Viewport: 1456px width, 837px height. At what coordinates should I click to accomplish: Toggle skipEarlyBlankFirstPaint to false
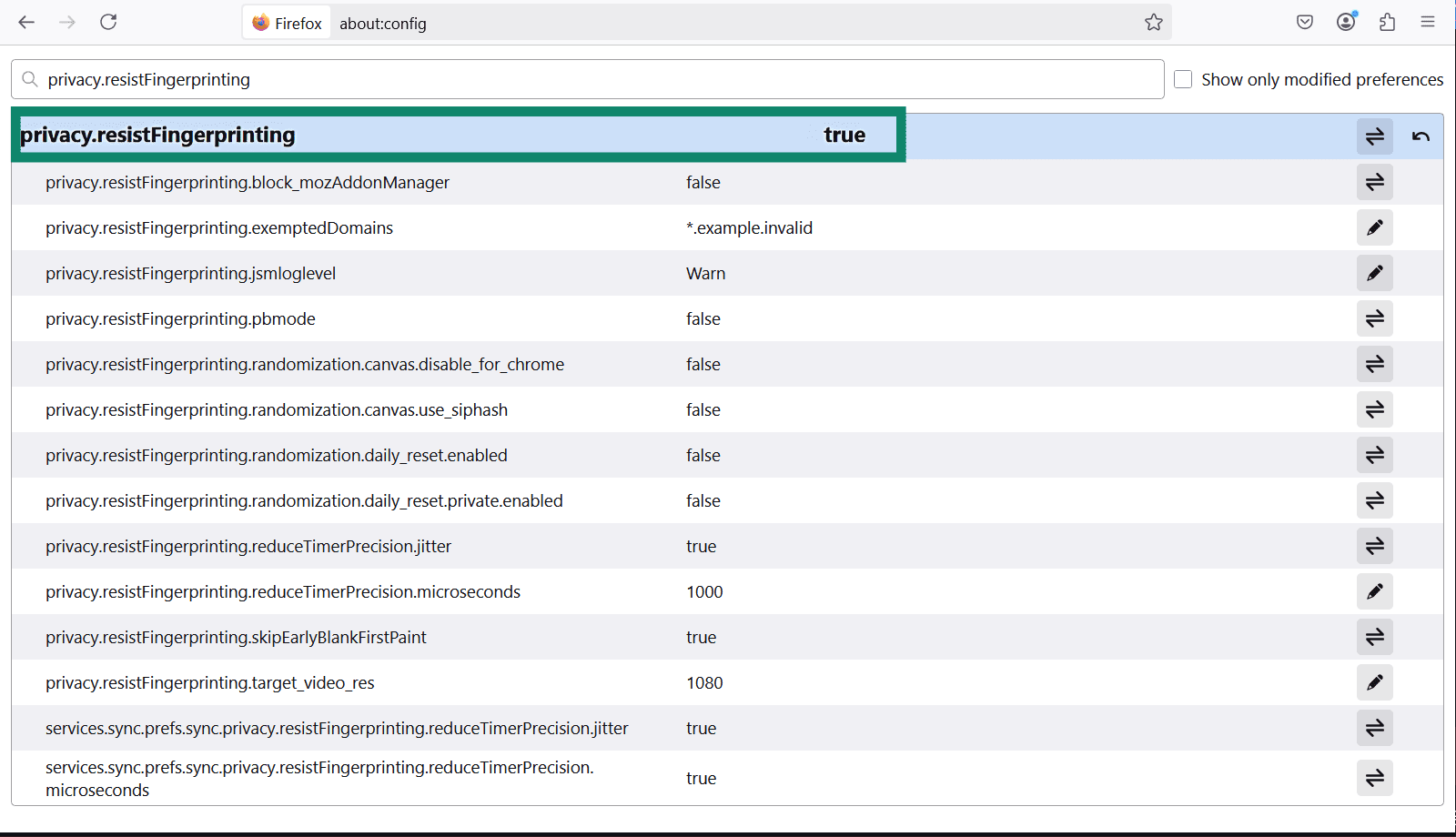click(1374, 637)
